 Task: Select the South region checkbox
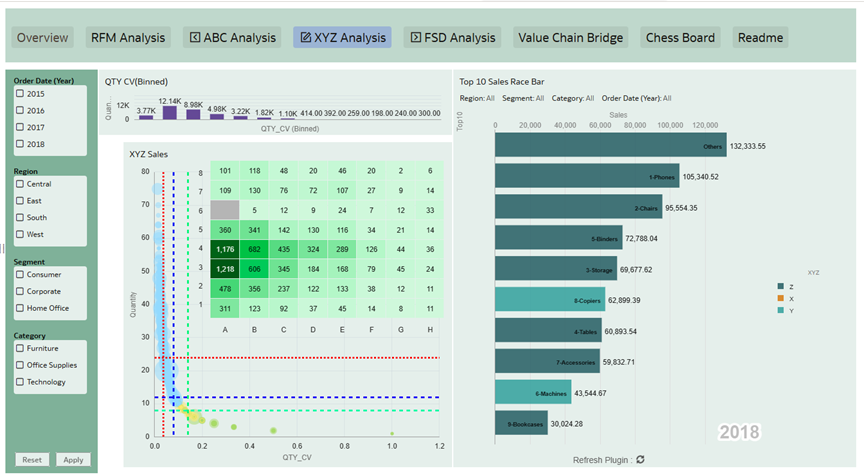point(20,218)
